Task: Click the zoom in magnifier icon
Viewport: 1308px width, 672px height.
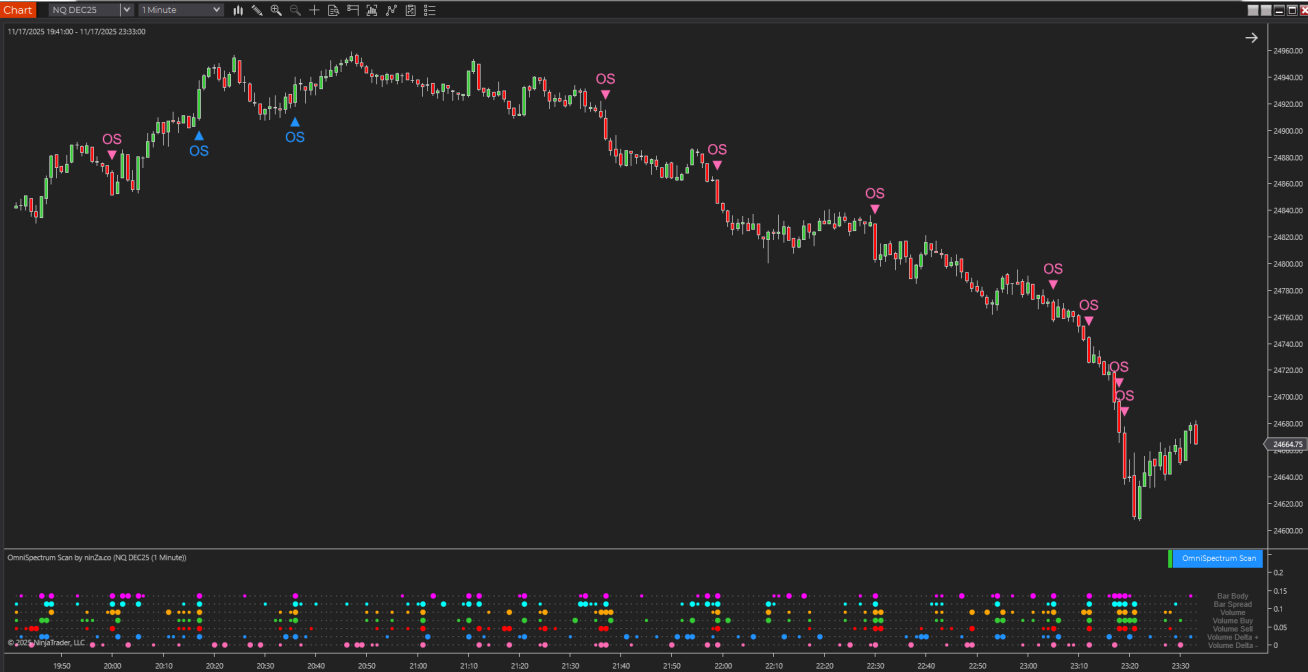Action: [x=276, y=10]
